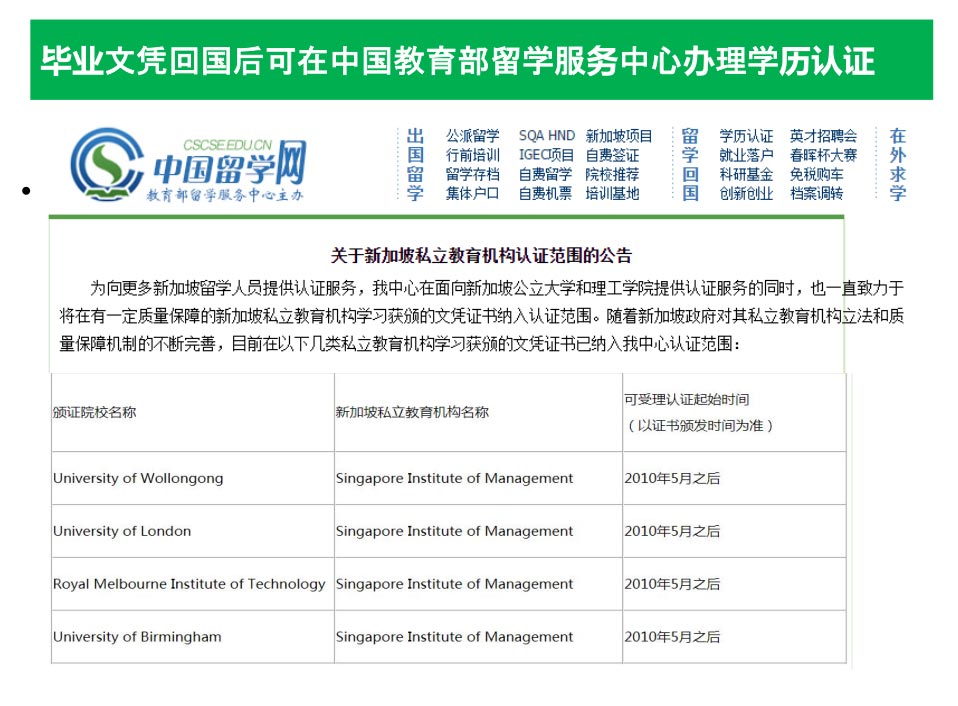Click the 档案调转 link
The image size is (958, 706).
click(x=816, y=193)
